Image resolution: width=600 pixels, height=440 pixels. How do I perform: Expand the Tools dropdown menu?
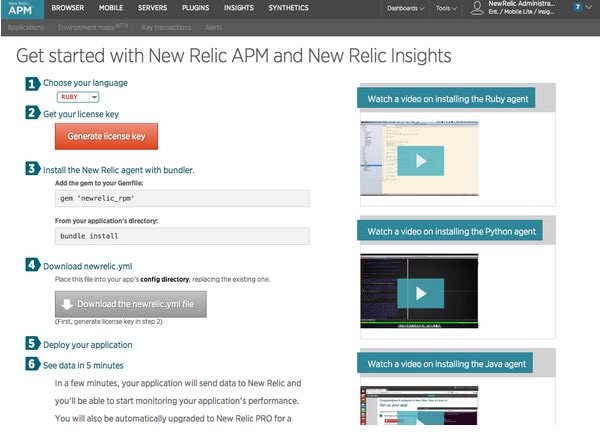446,8
